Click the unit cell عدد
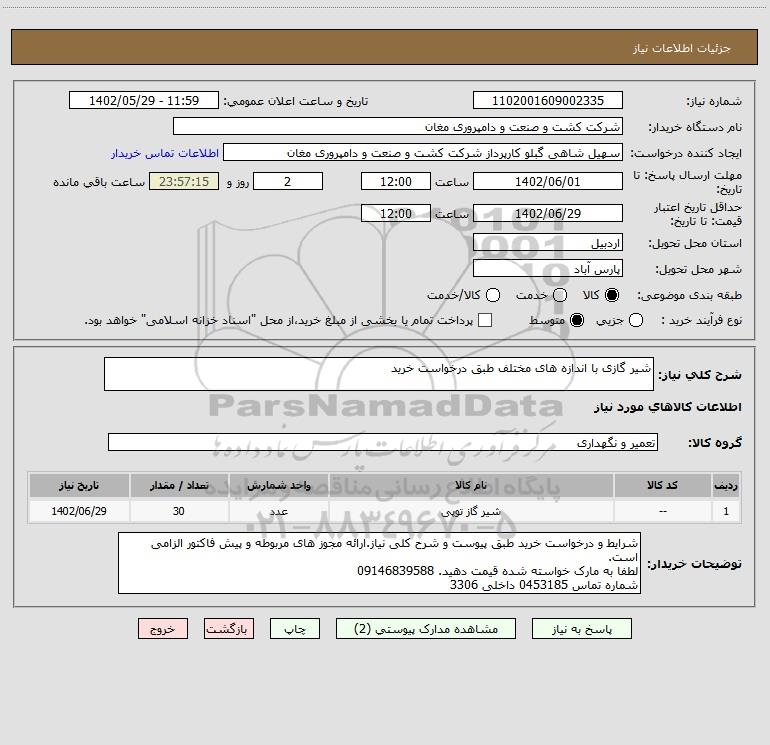This screenshot has width=770, height=745. coord(278,511)
